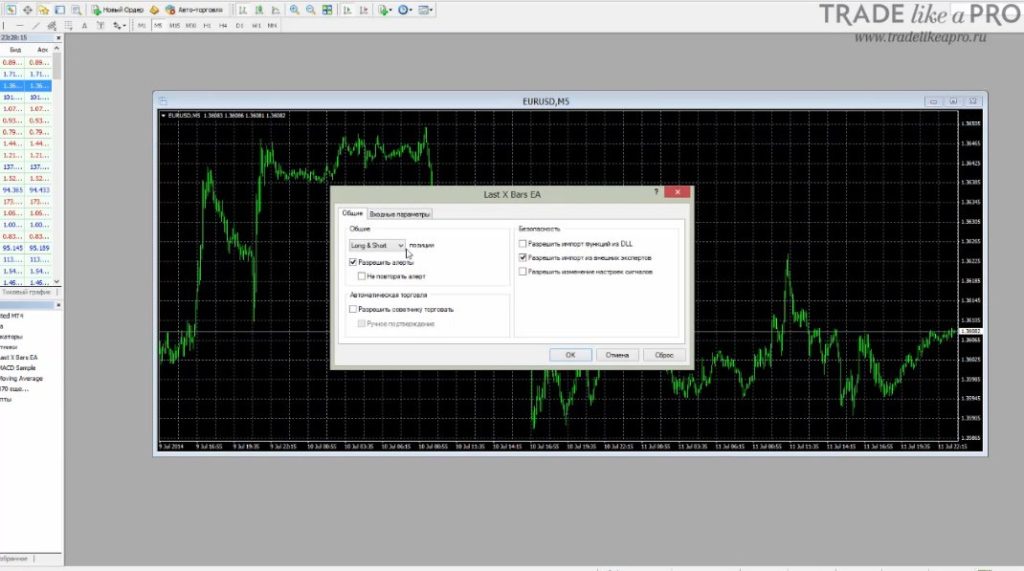Select Moving Average in the Navigator tree
The width and height of the screenshot is (1024, 571).
coord(20,379)
